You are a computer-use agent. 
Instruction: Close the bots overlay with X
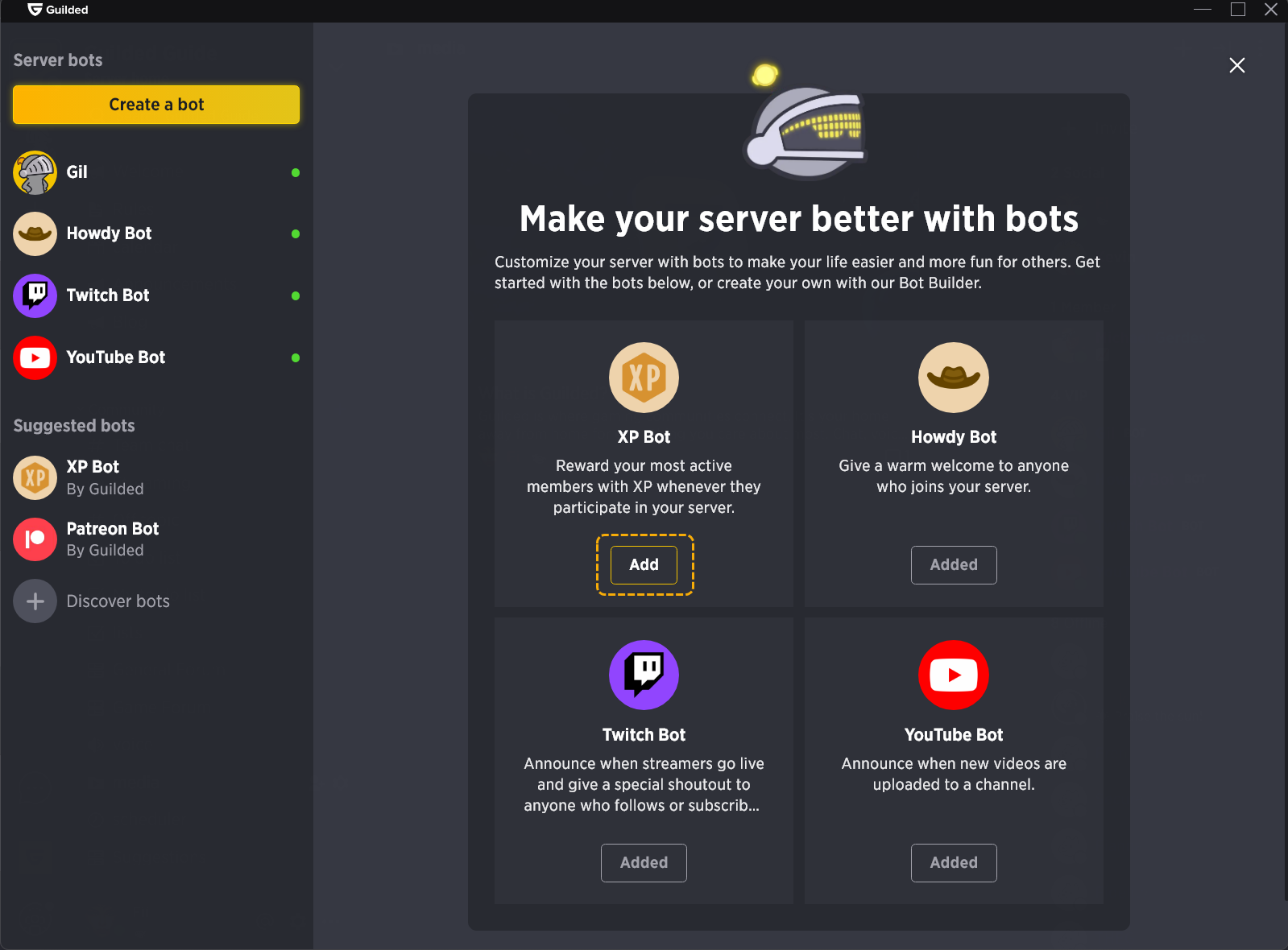point(1237,65)
